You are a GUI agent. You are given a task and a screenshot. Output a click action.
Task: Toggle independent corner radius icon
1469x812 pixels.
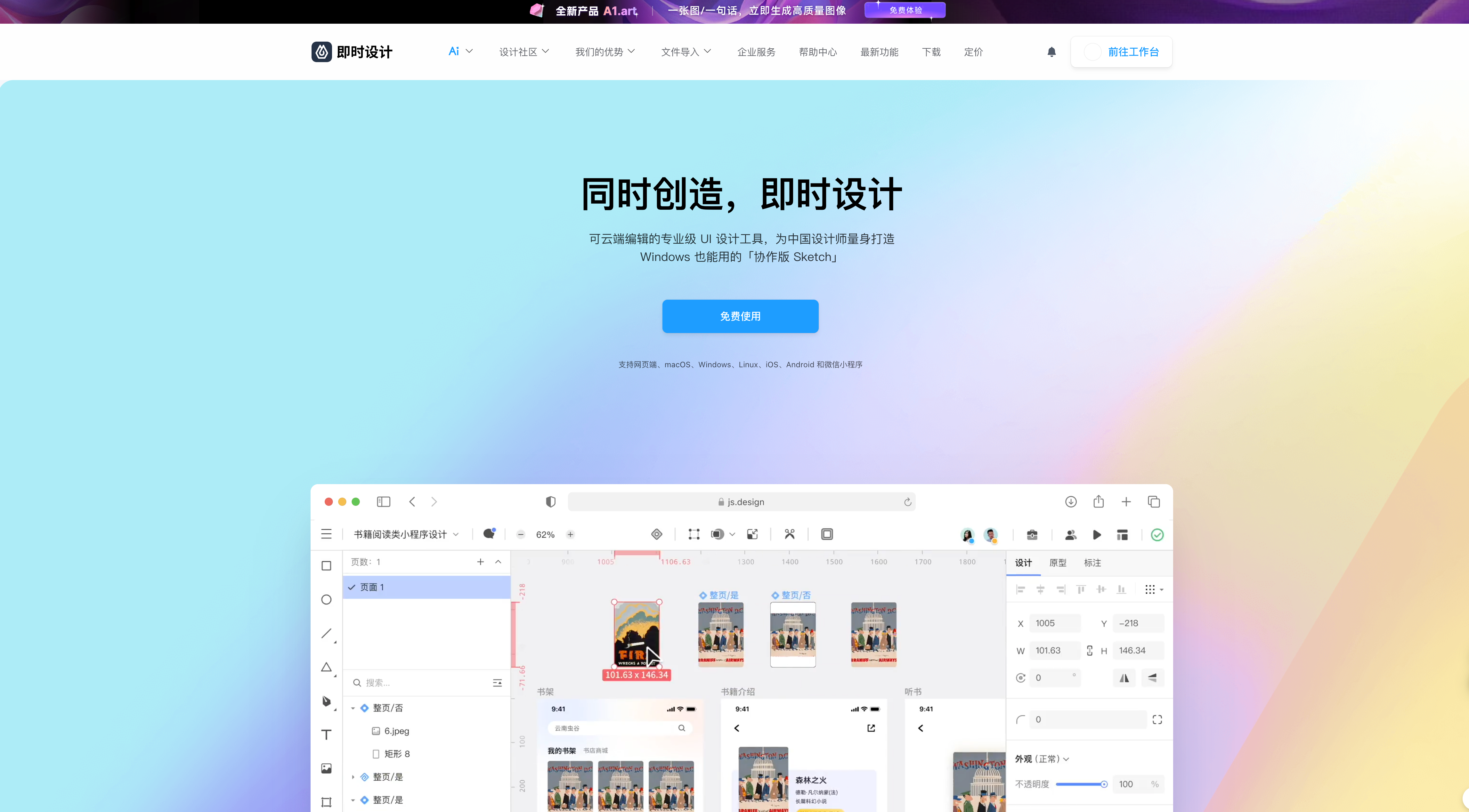1157,719
